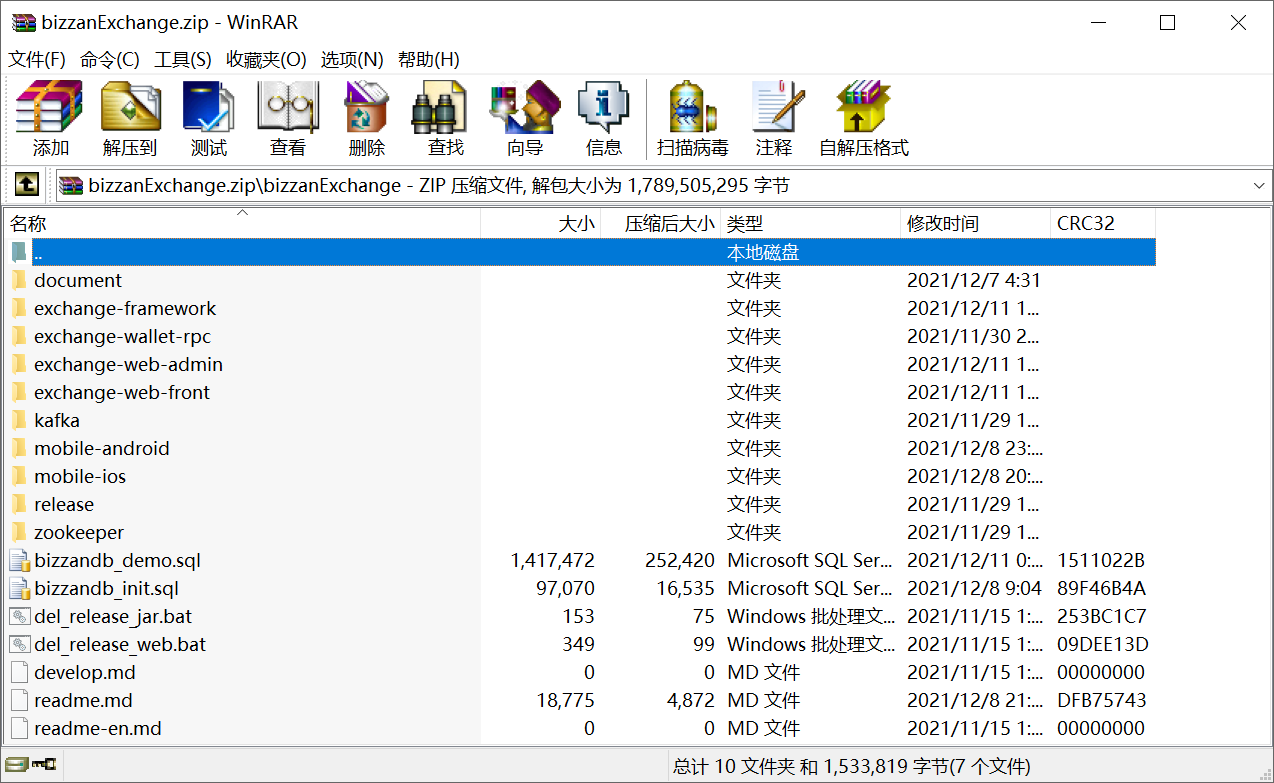Select the parent directory '..' row
This screenshot has height=783, width=1274.
(x=580, y=252)
